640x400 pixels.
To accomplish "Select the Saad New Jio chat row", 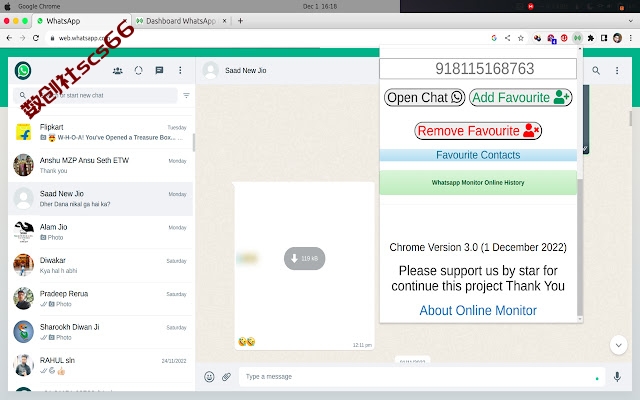I will (x=100, y=199).
